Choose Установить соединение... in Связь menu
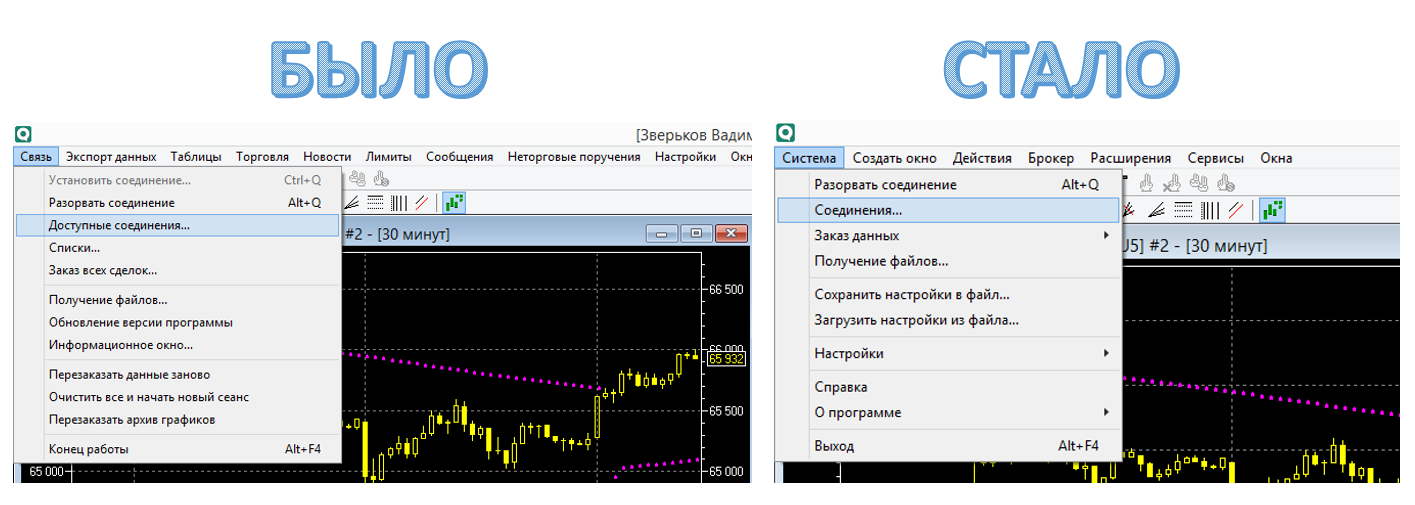Screen dimensions: 1415x505 click(x=178, y=180)
